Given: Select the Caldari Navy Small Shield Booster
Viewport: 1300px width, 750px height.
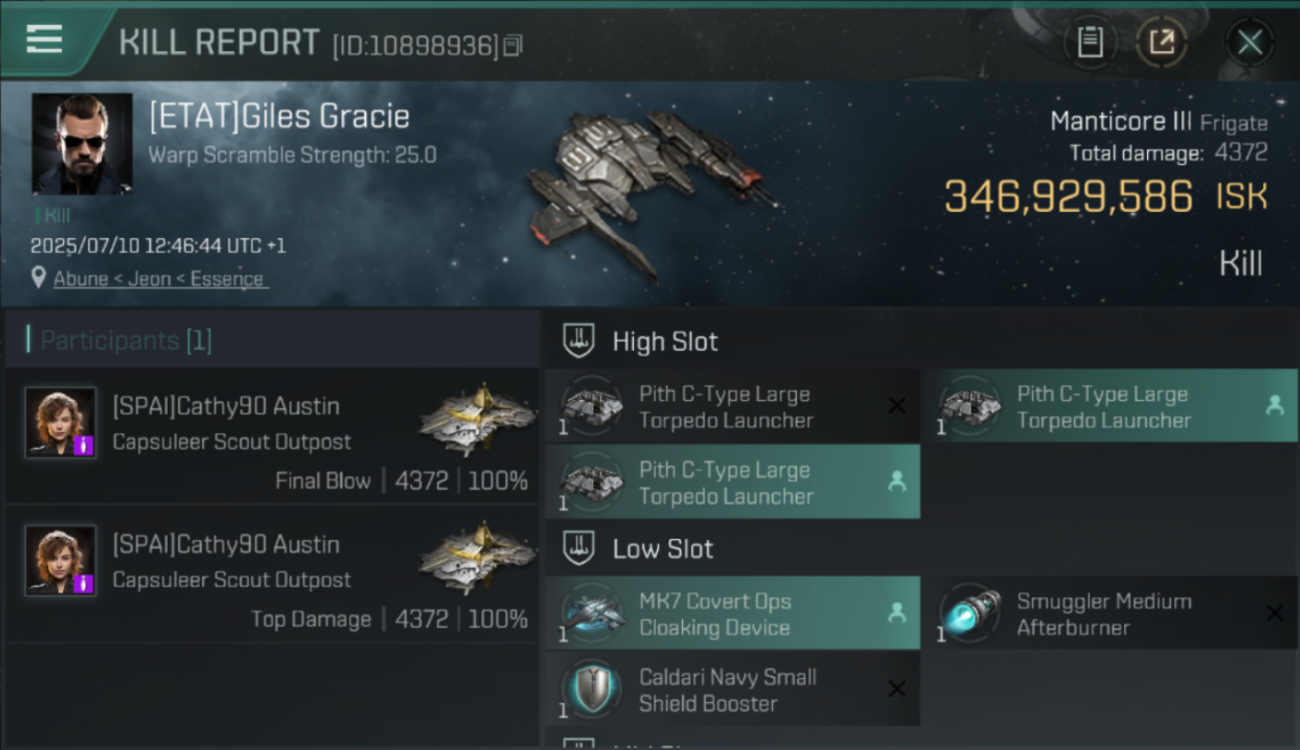Looking at the screenshot, I should tap(732, 690).
